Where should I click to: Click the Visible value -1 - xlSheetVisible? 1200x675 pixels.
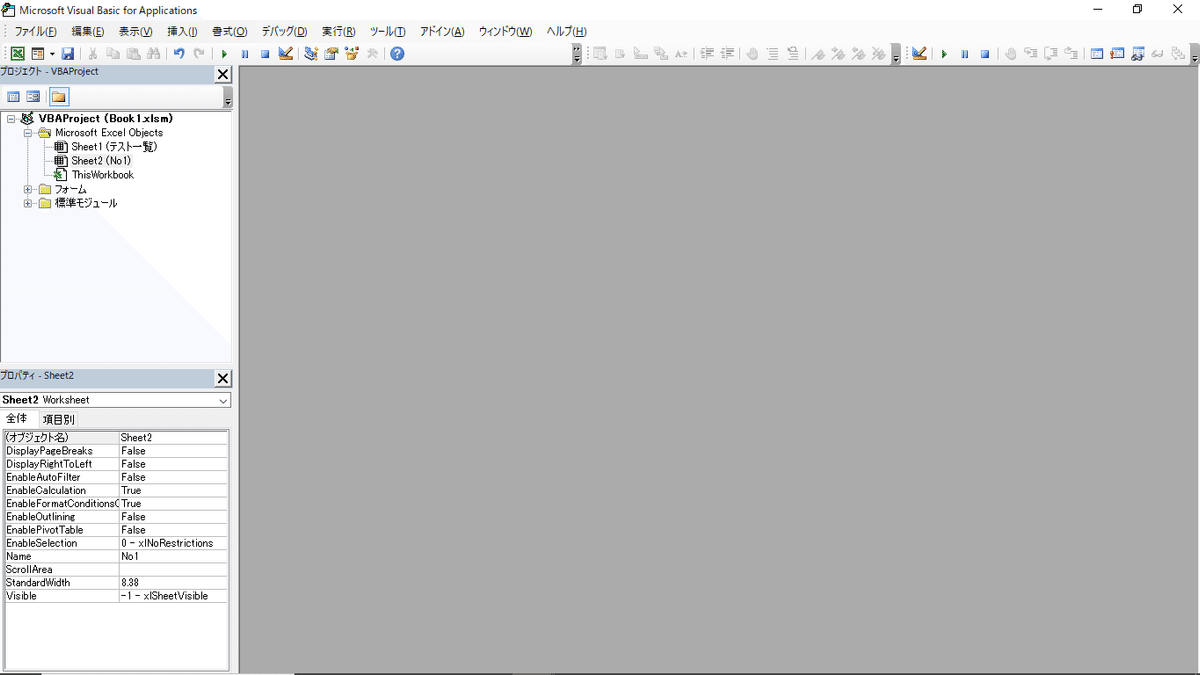[x=173, y=595]
